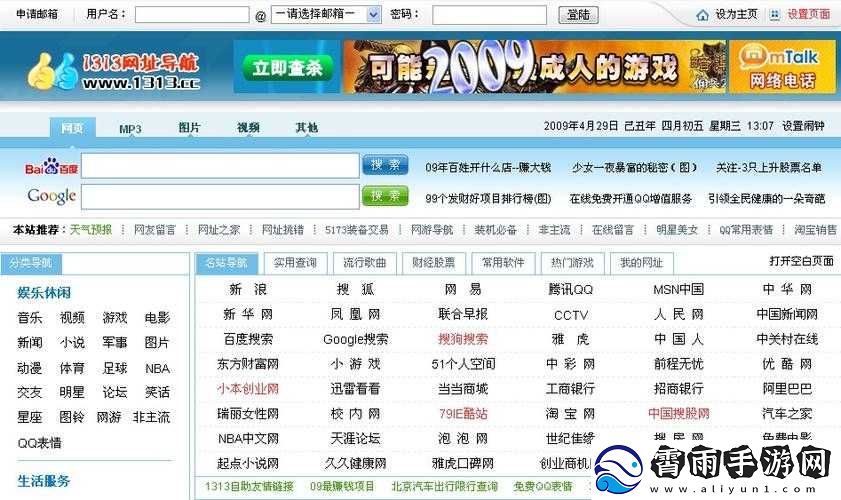Image resolution: width=841 pixels, height=500 pixels.
Task: Select the MP3 search tab
Action: click(x=130, y=129)
